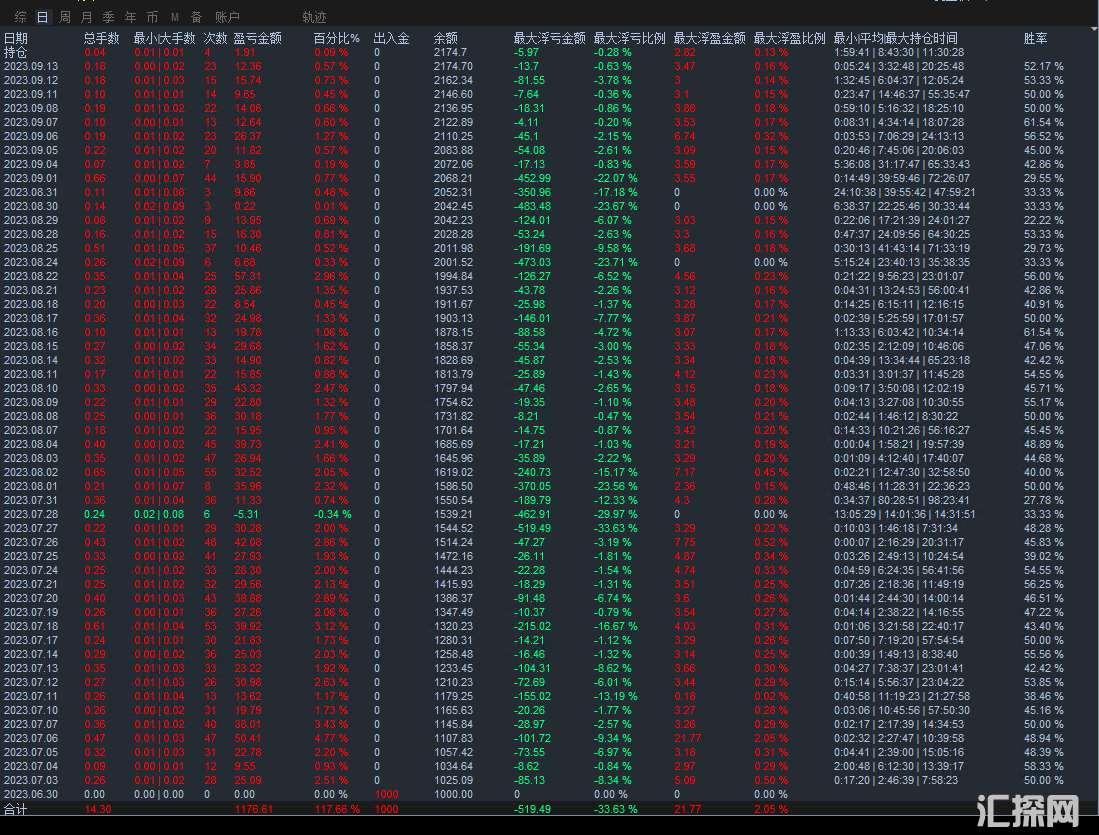Click the 余额 column header
The image size is (1099, 835).
(x=446, y=38)
